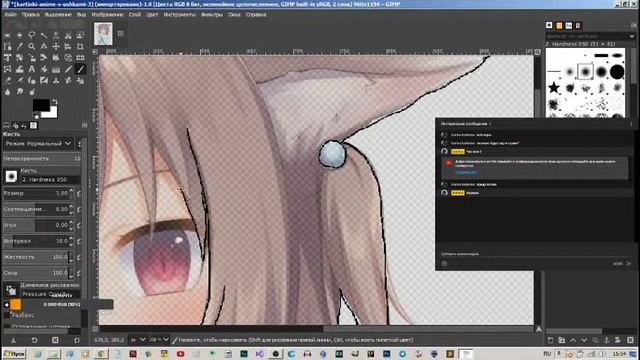Open the white background color swatch
The image size is (640, 360).
52,113
